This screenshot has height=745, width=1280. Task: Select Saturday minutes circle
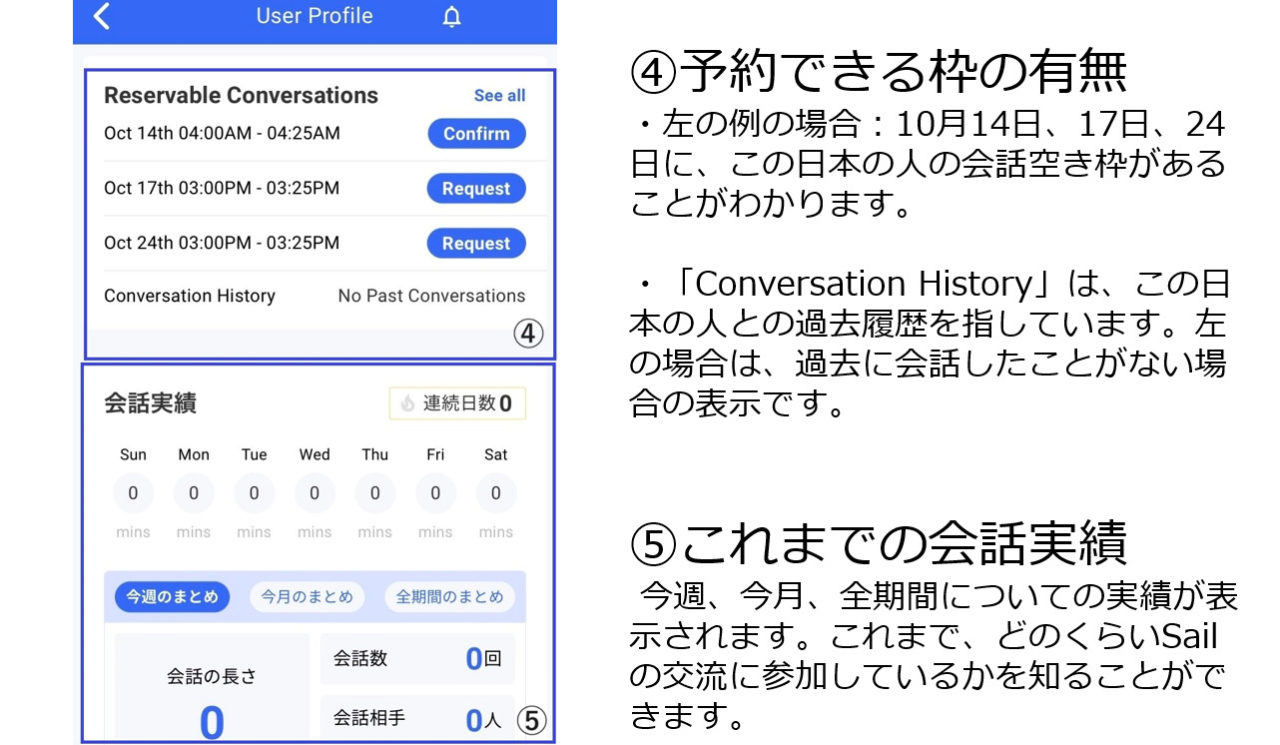click(496, 493)
